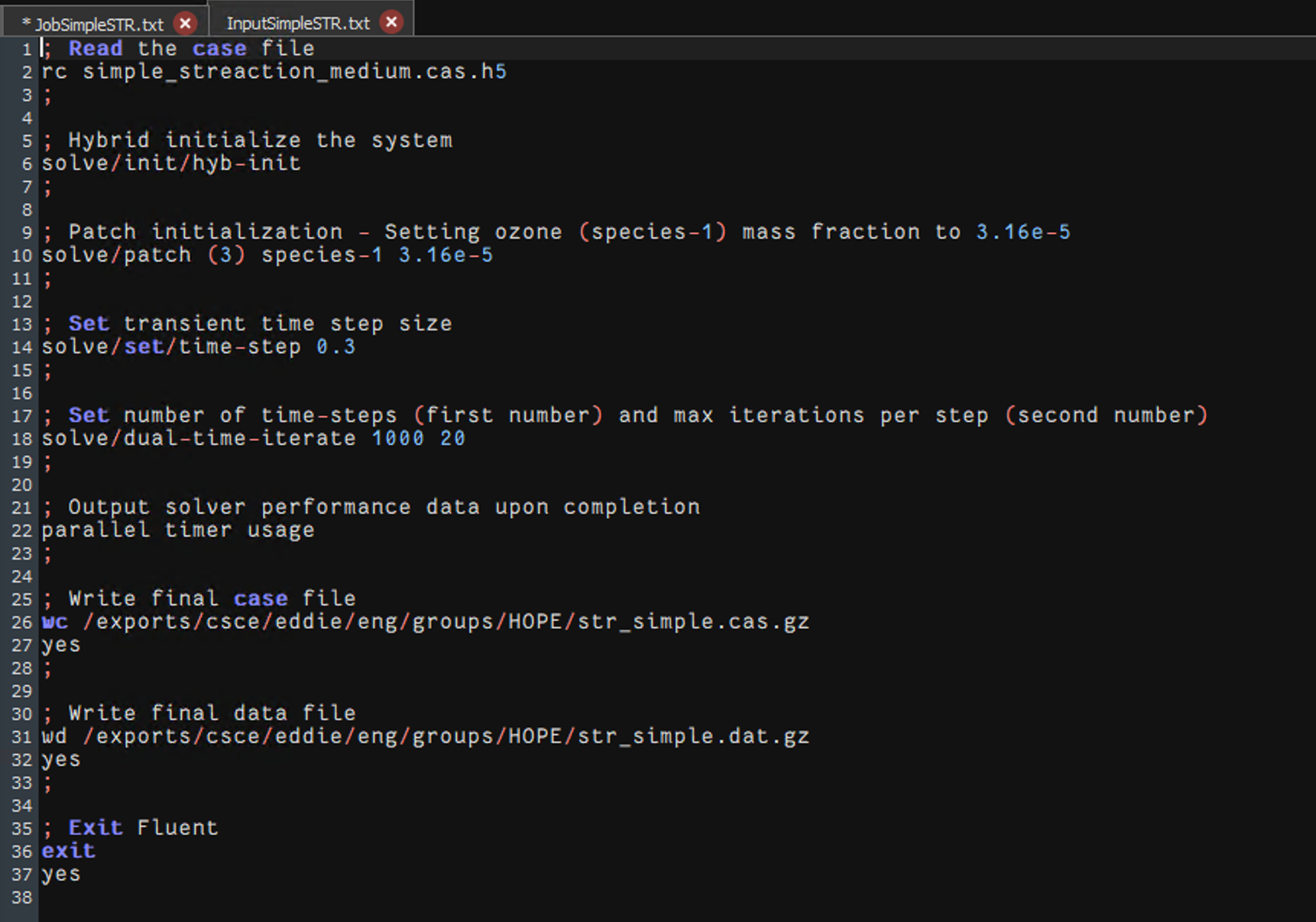
Task: Click the 'solve/patch (3) species-1 3.16e-5' command
Action: pyautogui.click(x=267, y=255)
